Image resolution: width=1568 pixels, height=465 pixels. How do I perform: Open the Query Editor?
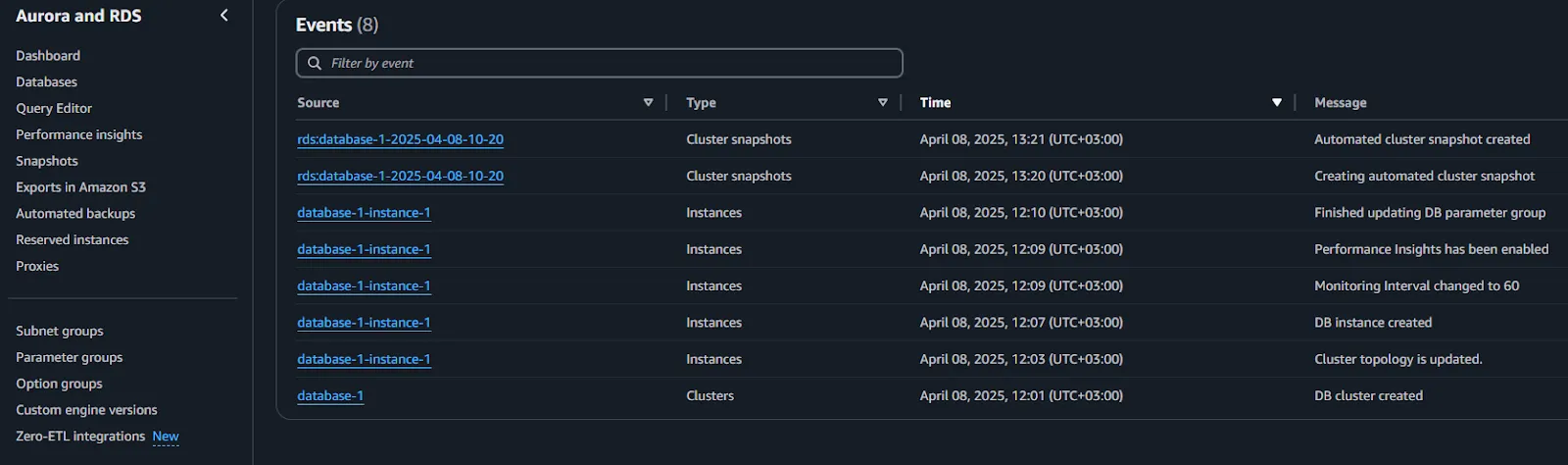coord(54,108)
